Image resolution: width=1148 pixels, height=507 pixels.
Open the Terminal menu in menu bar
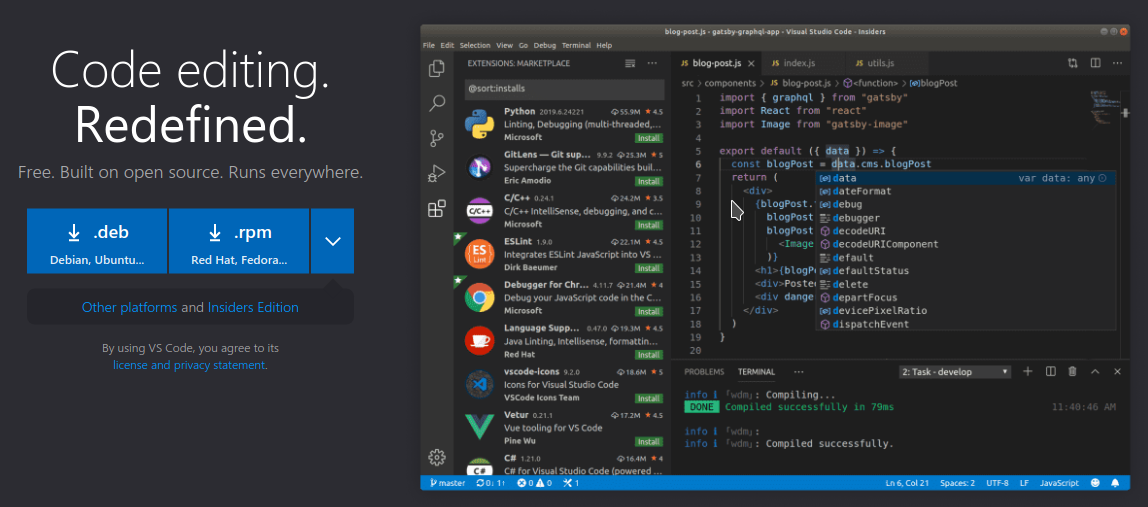575,45
